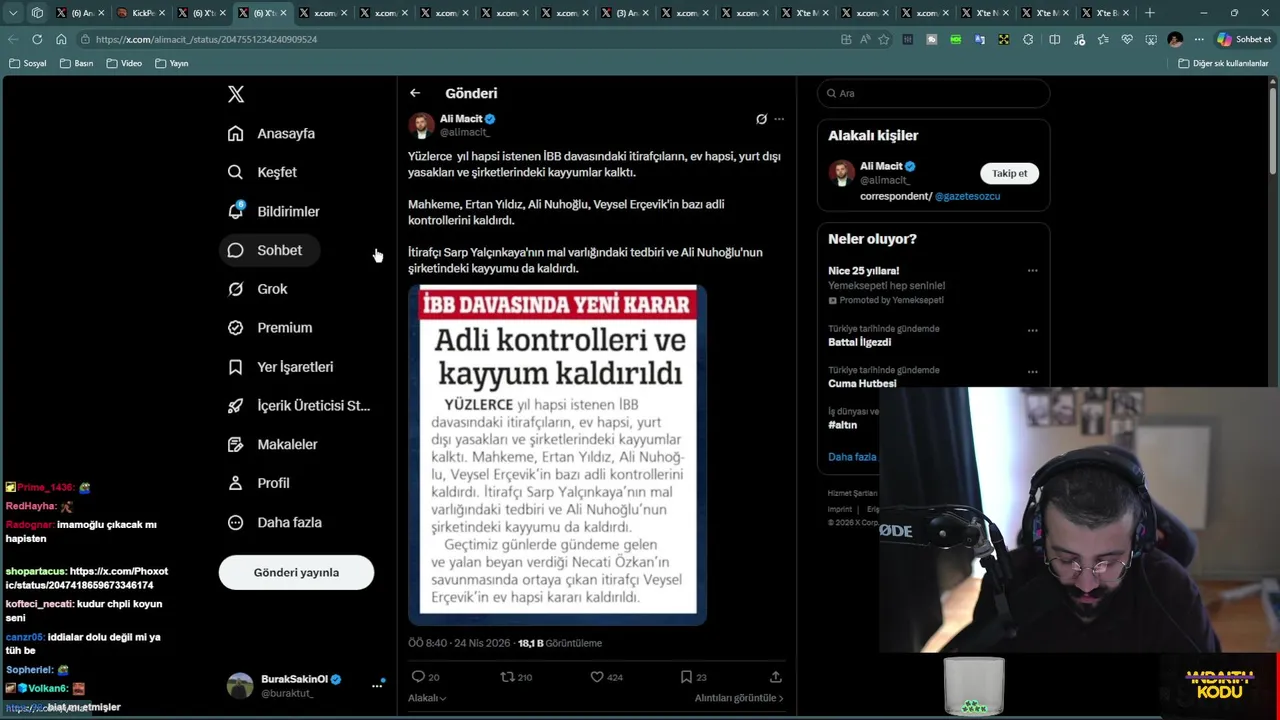1280x720 pixels.
Task: Open @gazetesozcu mention link
Action: pos(967,196)
